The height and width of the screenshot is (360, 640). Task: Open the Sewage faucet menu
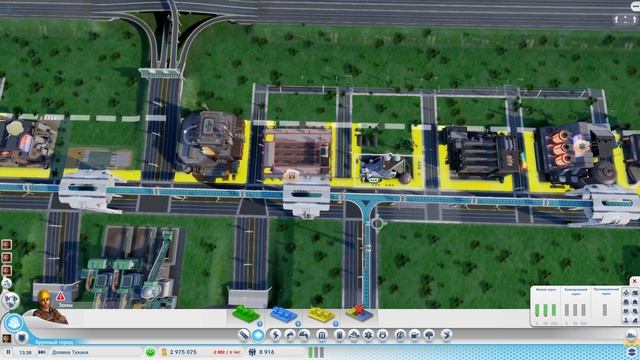[x=304, y=336]
